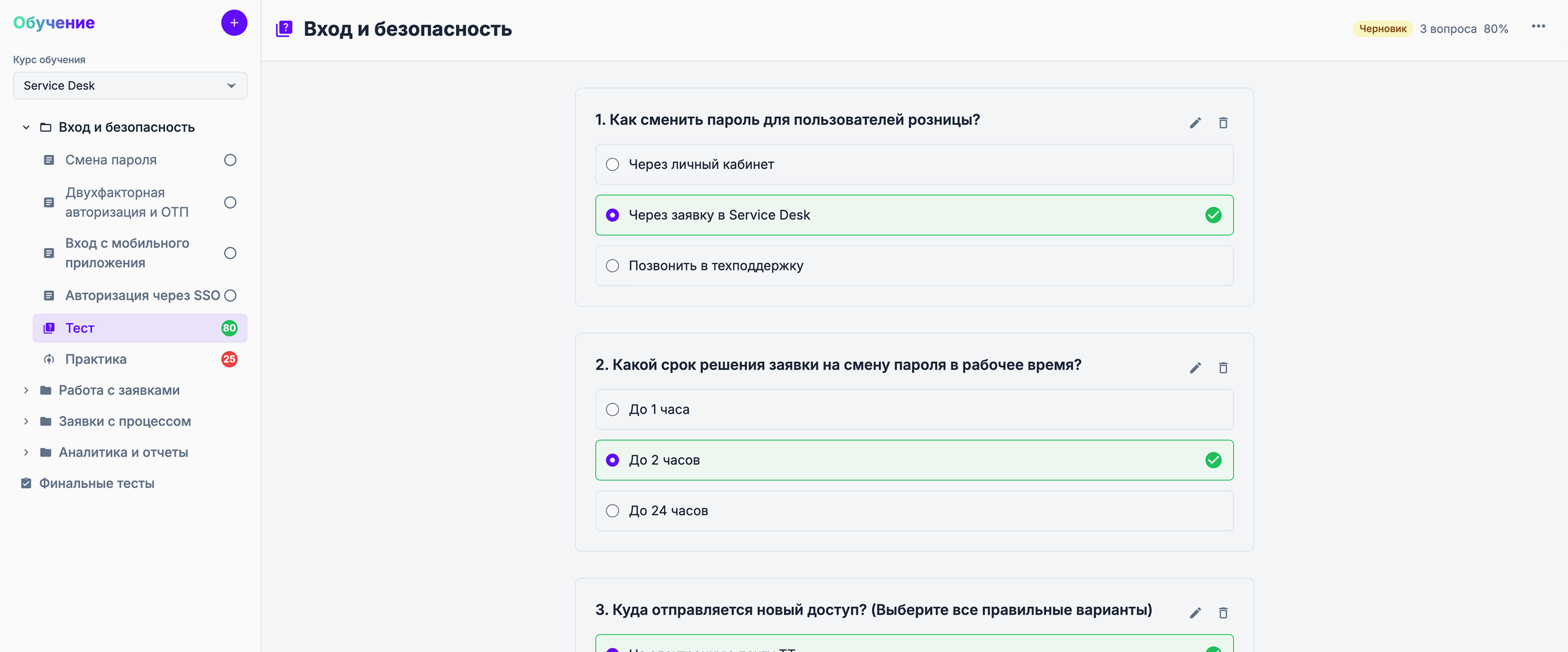Screen dimensions: 1568x652
Task: Click question 1 title text
Action: point(788,120)
